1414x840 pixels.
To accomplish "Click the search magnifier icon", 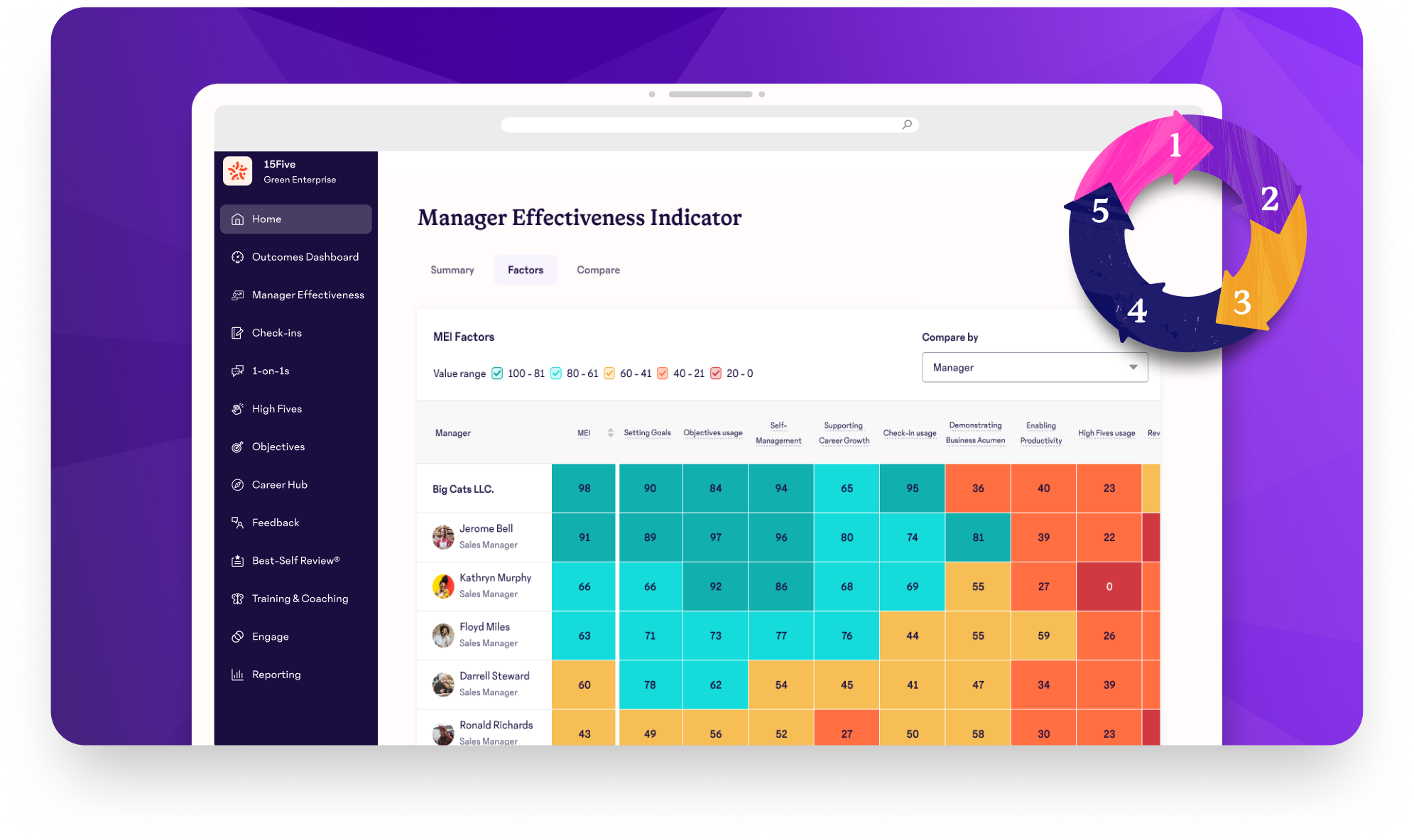I will click(x=907, y=125).
